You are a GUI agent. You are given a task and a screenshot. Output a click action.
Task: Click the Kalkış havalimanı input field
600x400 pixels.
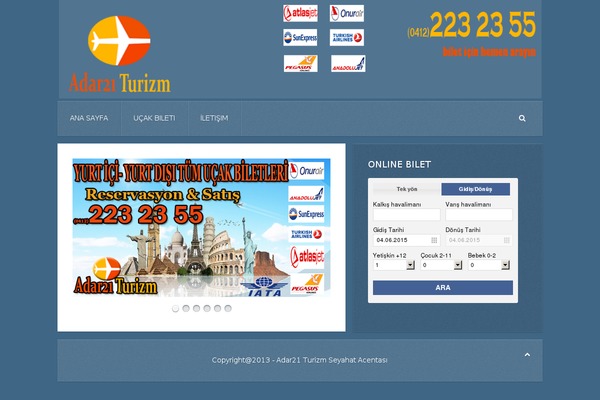point(407,215)
